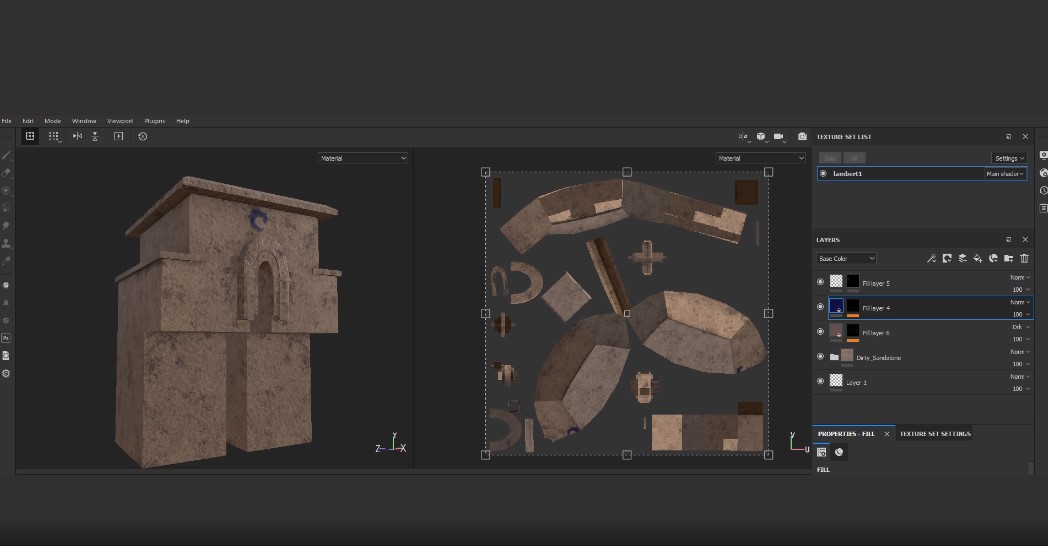The image size is (1048, 546).
Task: Open the Base Color channel dropdown
Action: 846,258
